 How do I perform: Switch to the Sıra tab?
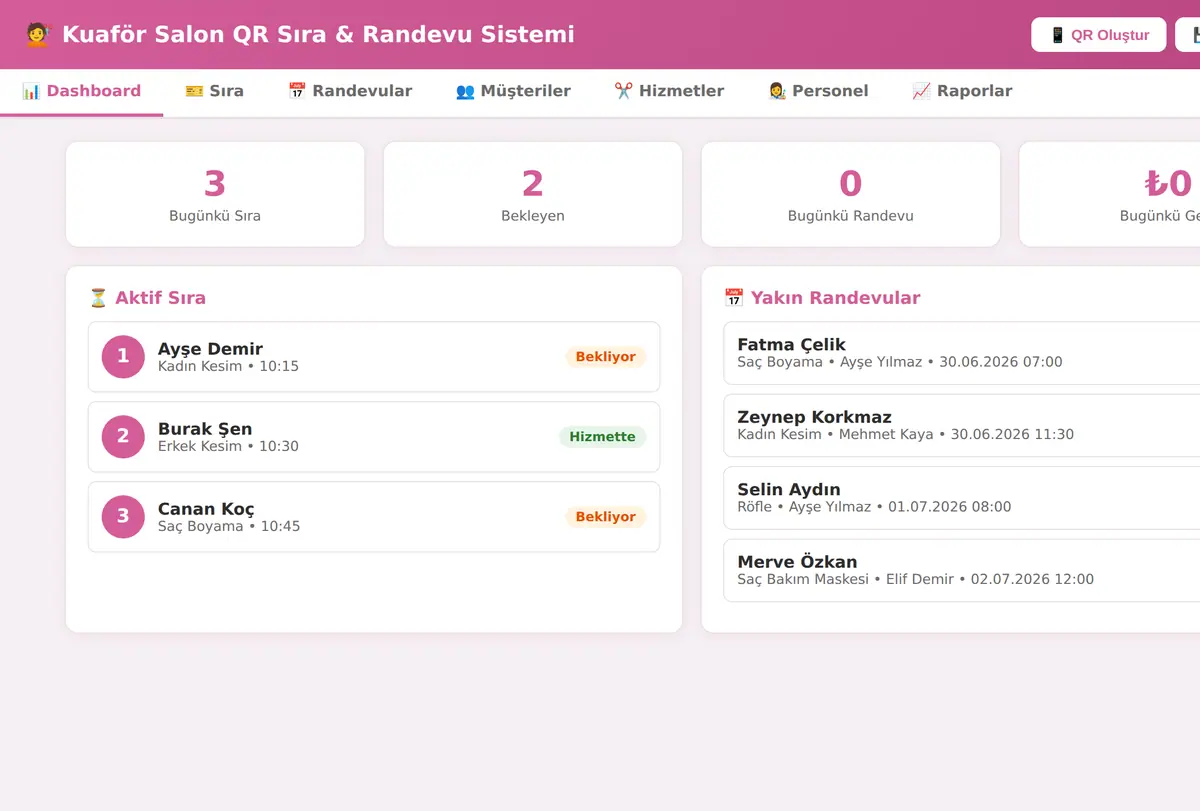tap(214, 91)
